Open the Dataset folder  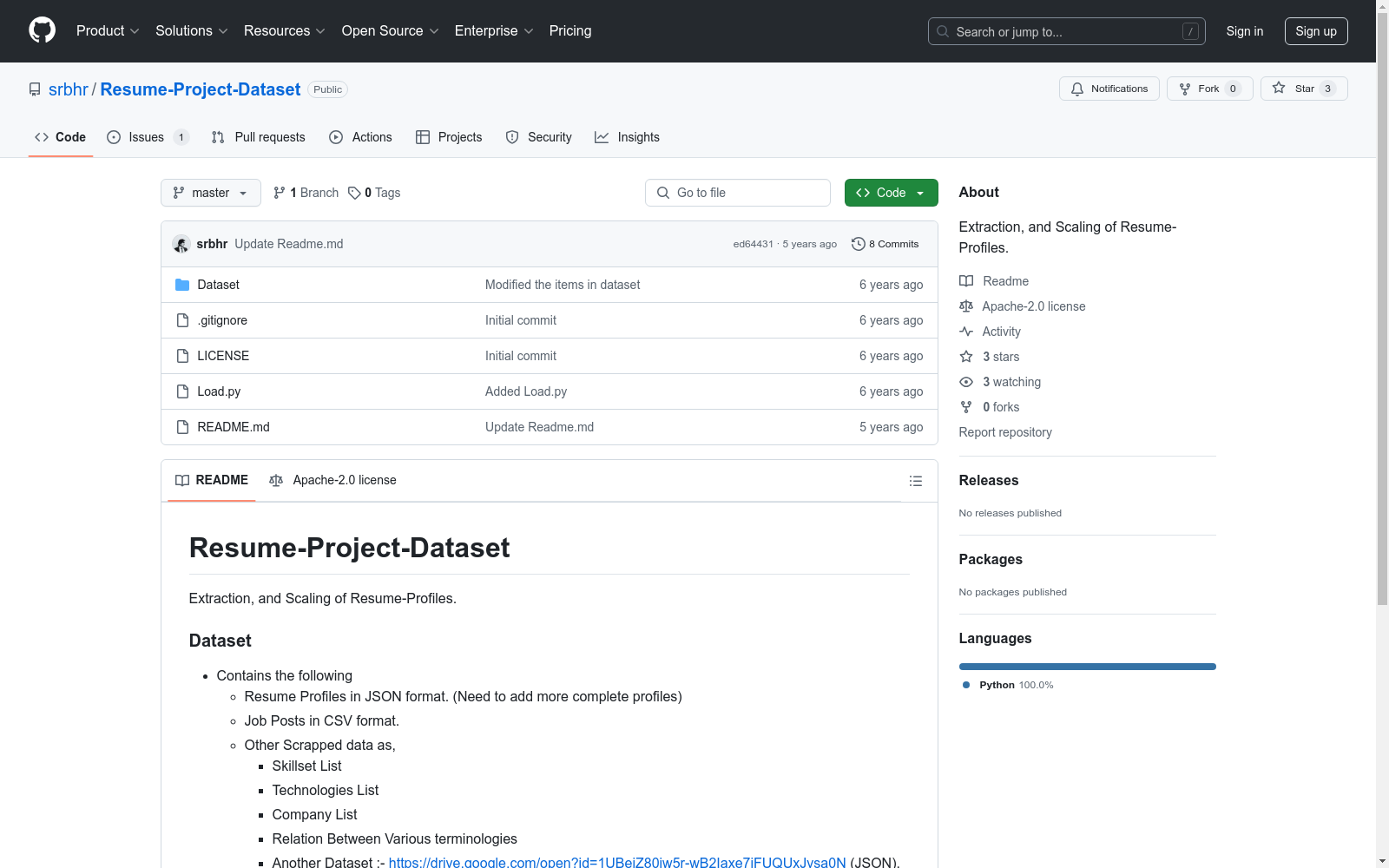(219, 285)
